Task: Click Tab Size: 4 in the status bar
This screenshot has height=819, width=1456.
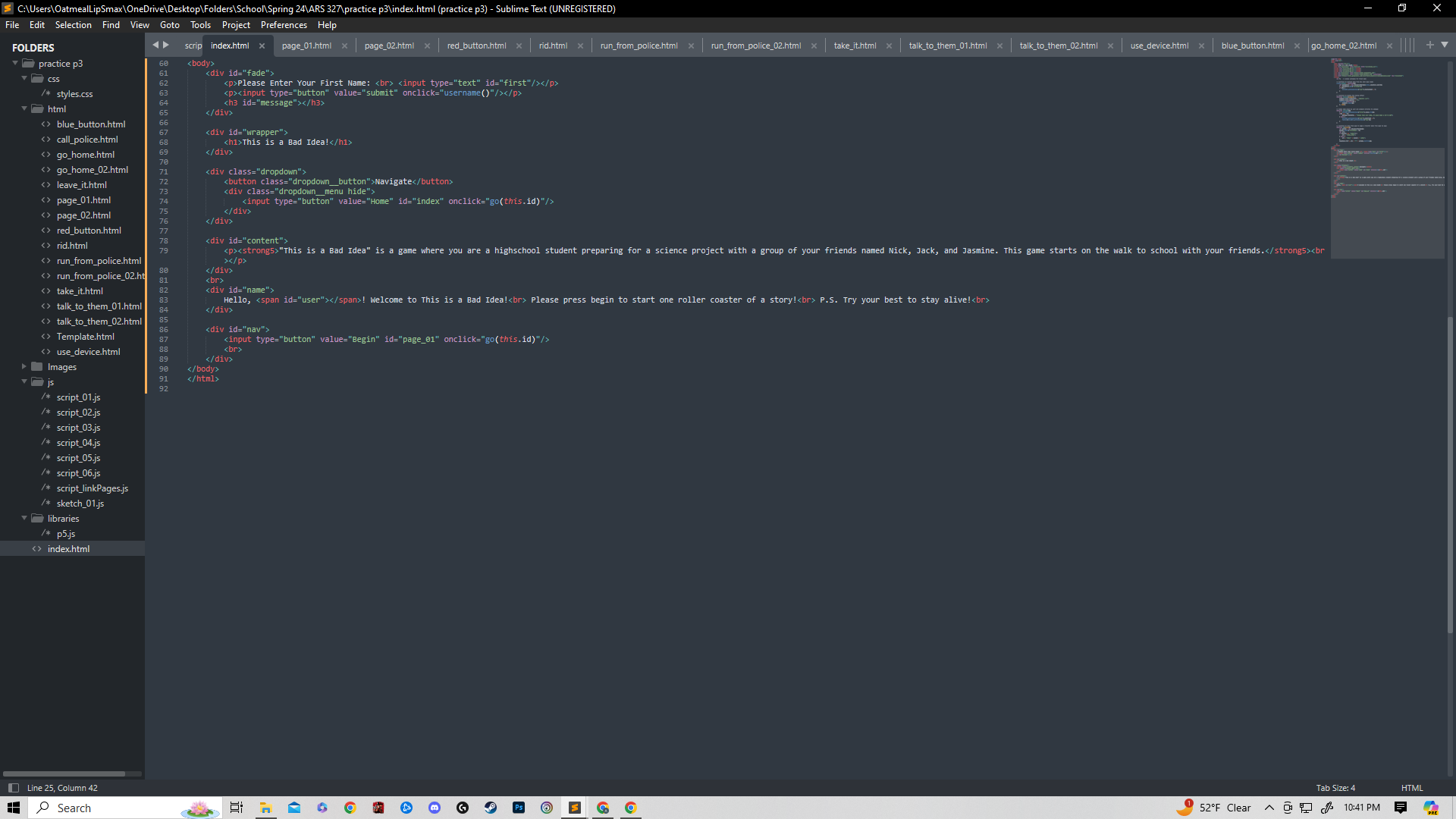Action: point(1335,788)
